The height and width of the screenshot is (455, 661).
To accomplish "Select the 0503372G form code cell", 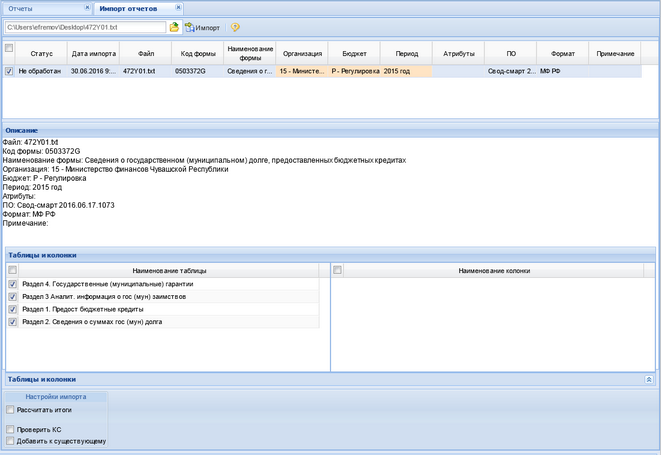I will click(x=198, y=71).
